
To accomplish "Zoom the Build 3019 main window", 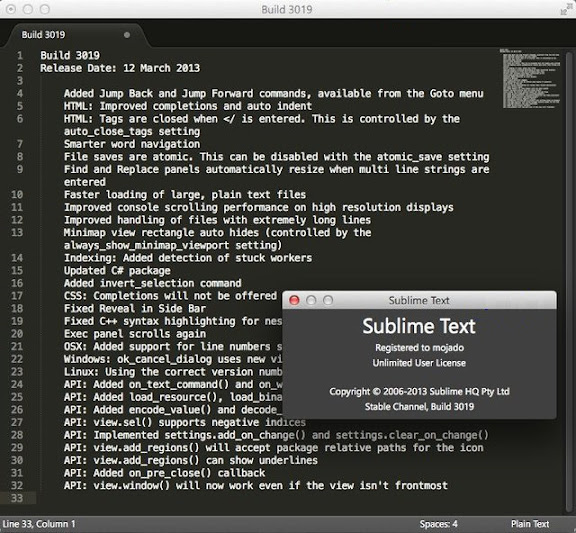I will pyautogui.click(x=44, y=9).
